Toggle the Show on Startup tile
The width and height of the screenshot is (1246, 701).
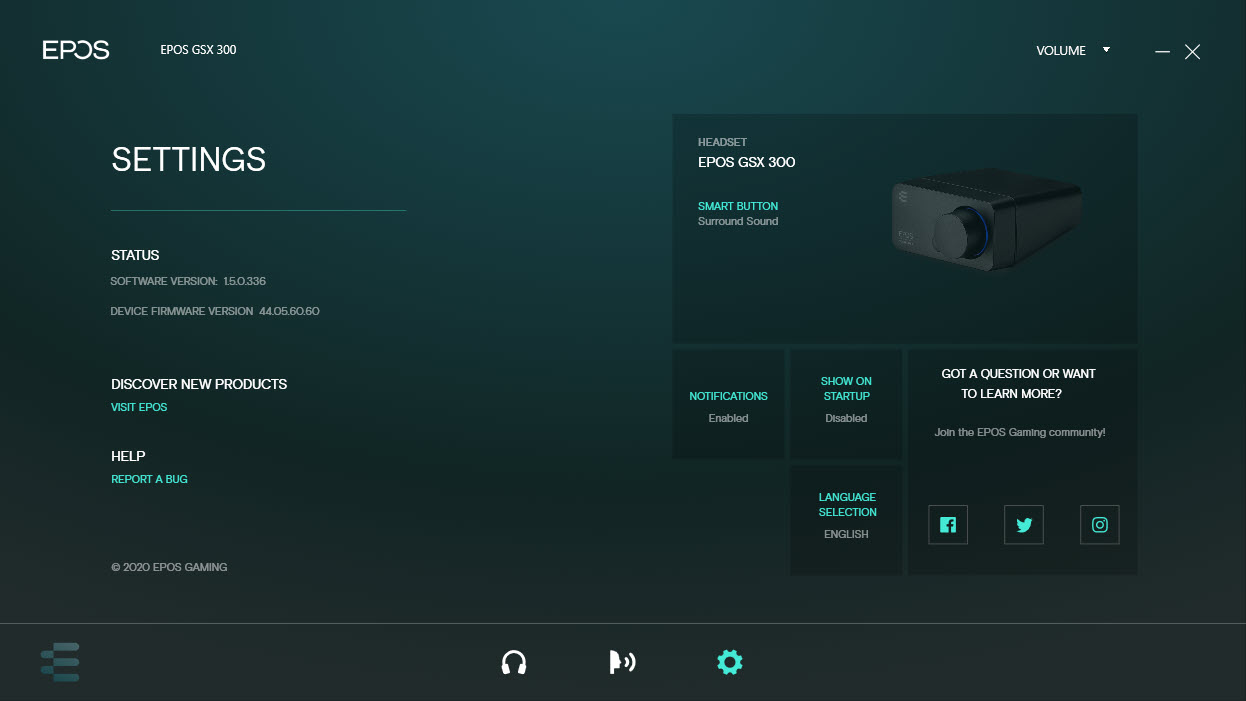point(846,404)
